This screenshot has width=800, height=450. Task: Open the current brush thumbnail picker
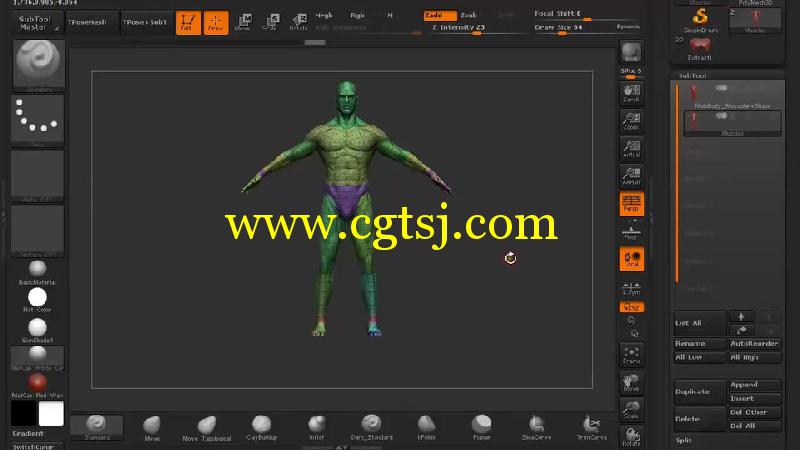pos(38,65)
